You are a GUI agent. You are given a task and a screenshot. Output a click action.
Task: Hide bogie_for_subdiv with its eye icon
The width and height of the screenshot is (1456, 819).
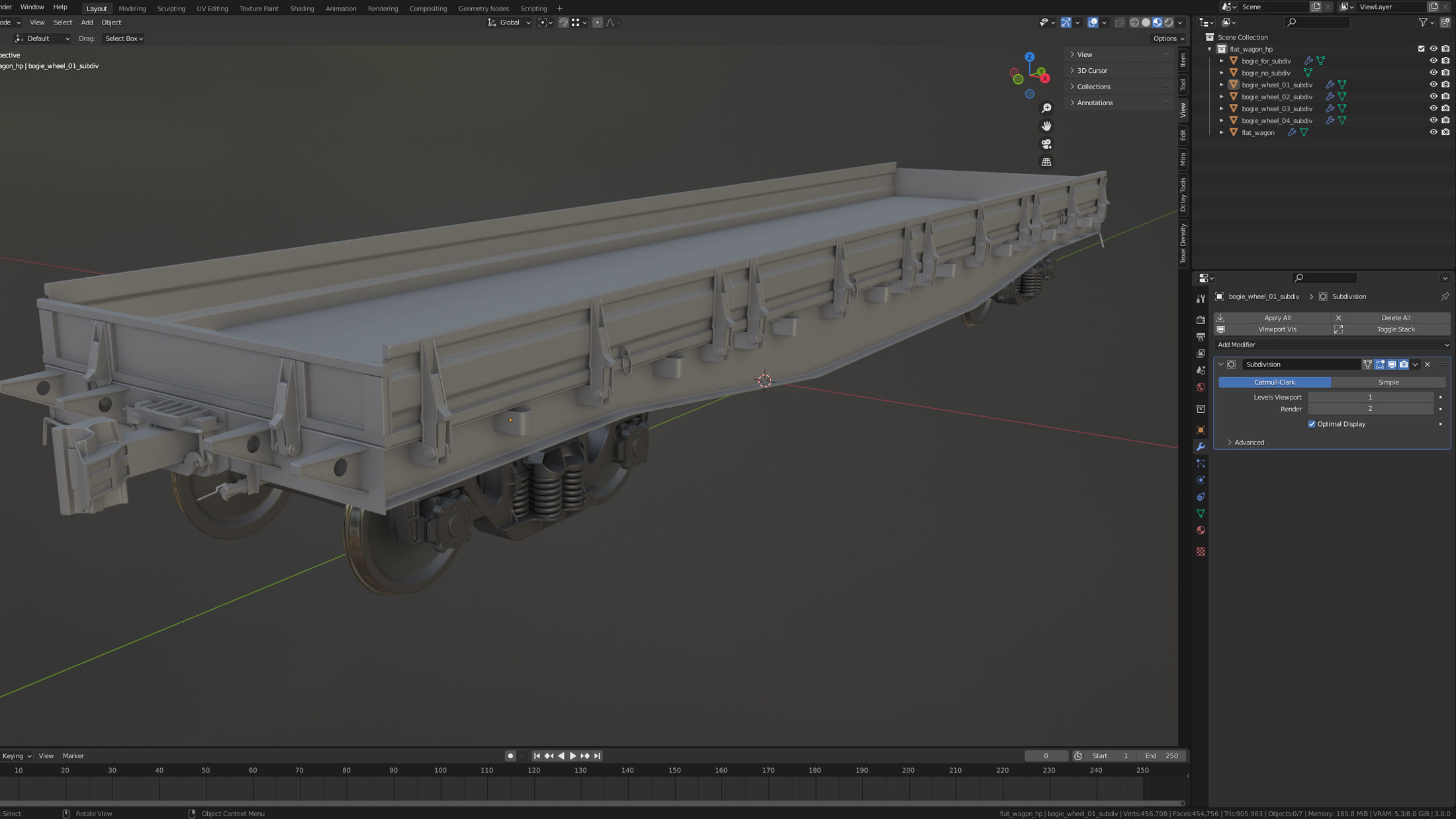(x=1433, y=61)
